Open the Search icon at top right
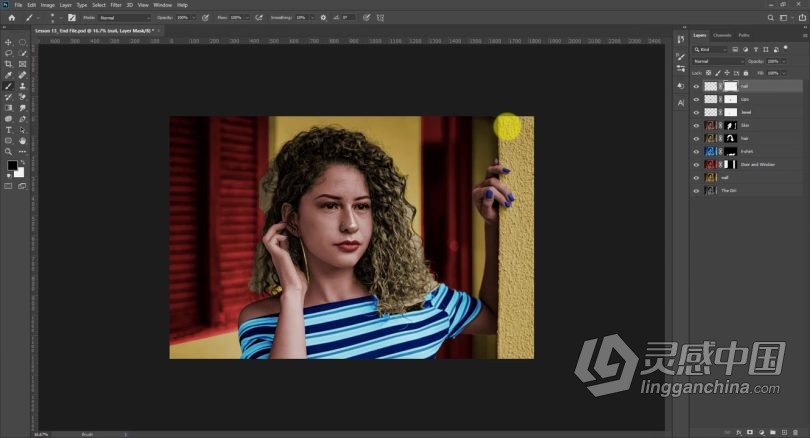The image size is (810, 438). pos(771,18)
